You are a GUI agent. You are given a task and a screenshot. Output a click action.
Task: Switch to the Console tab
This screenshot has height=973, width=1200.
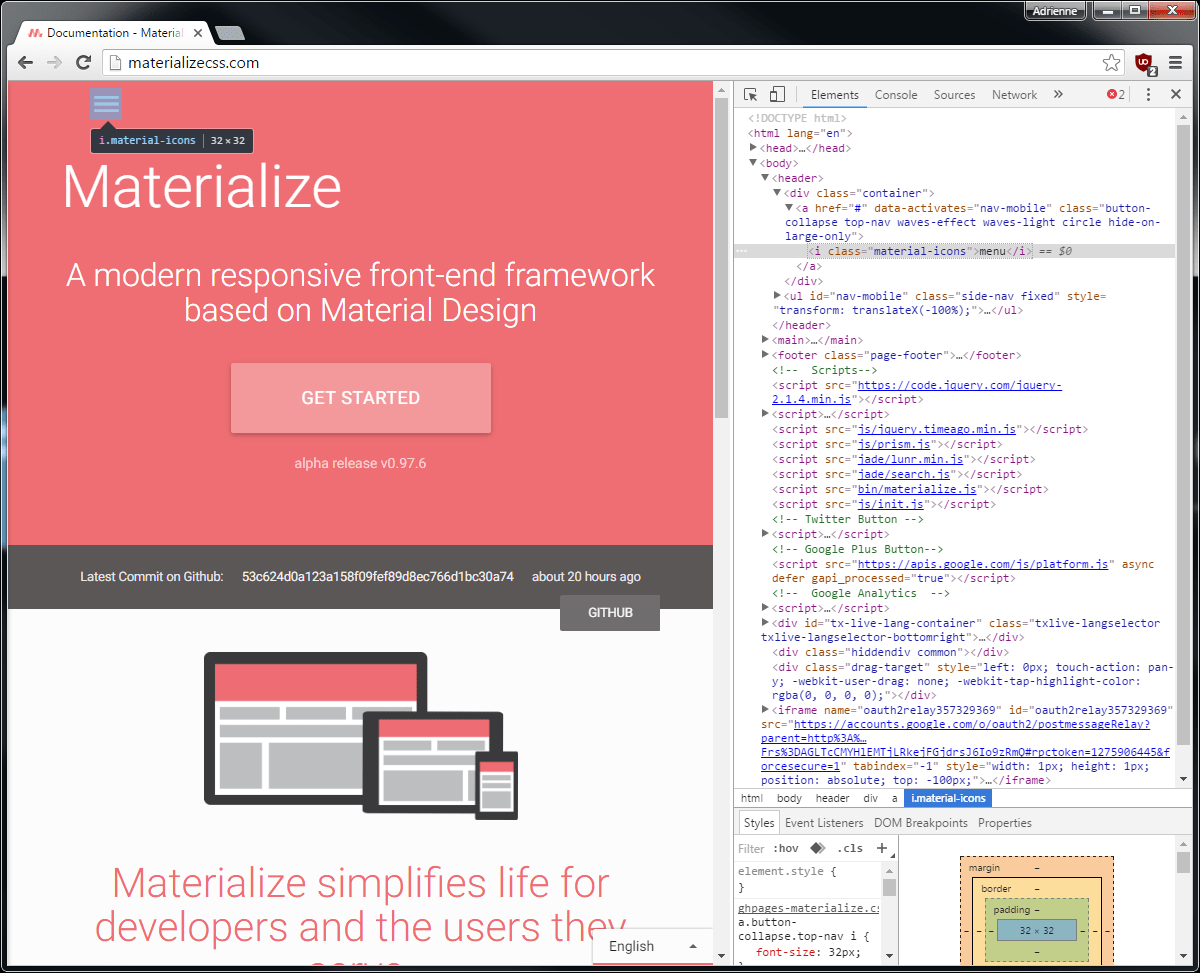895,94
